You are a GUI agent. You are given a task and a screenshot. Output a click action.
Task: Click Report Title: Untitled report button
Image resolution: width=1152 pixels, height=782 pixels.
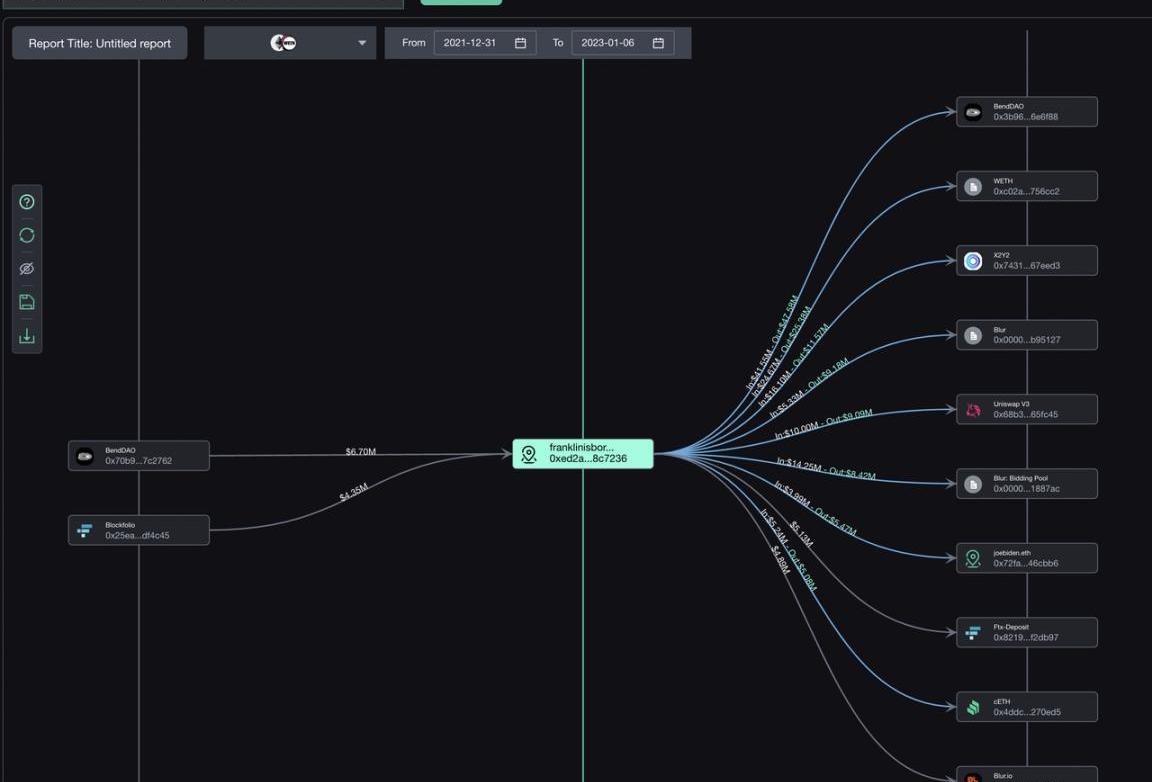point(99,43)
